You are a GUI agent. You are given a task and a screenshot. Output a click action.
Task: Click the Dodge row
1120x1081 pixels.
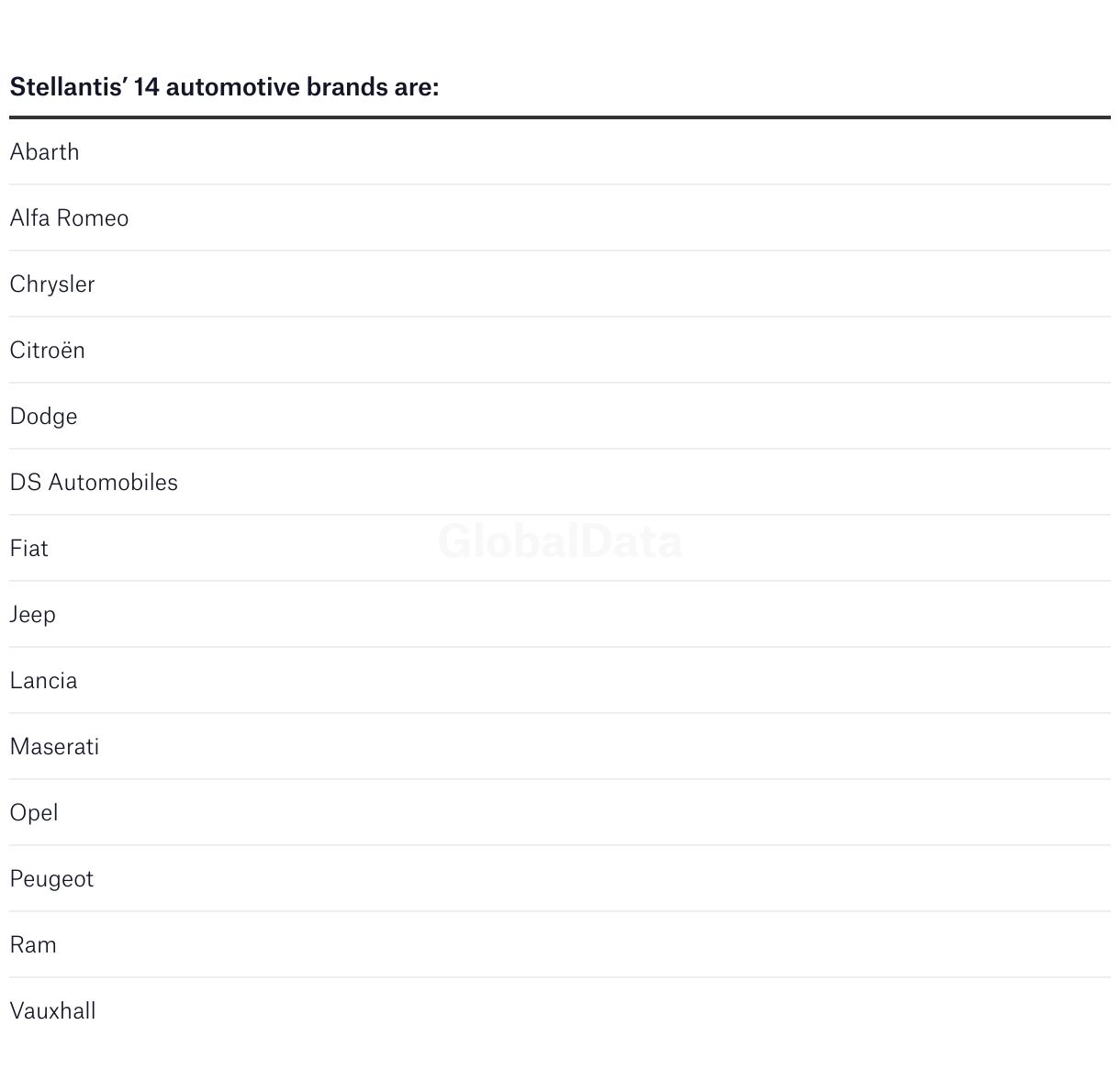click(x=560, y=416)
